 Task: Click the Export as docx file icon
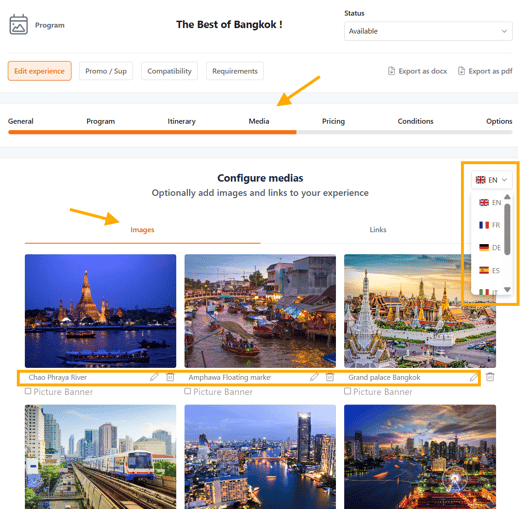pos(391,71)
